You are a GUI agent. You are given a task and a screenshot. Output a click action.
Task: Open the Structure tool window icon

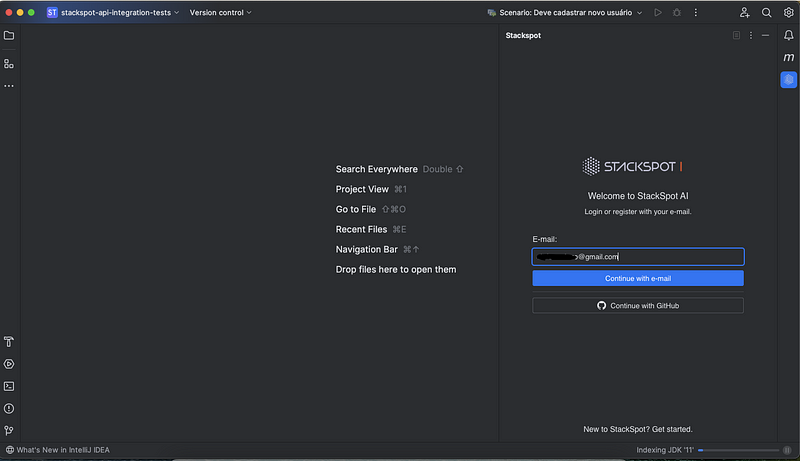pos(9,64)
